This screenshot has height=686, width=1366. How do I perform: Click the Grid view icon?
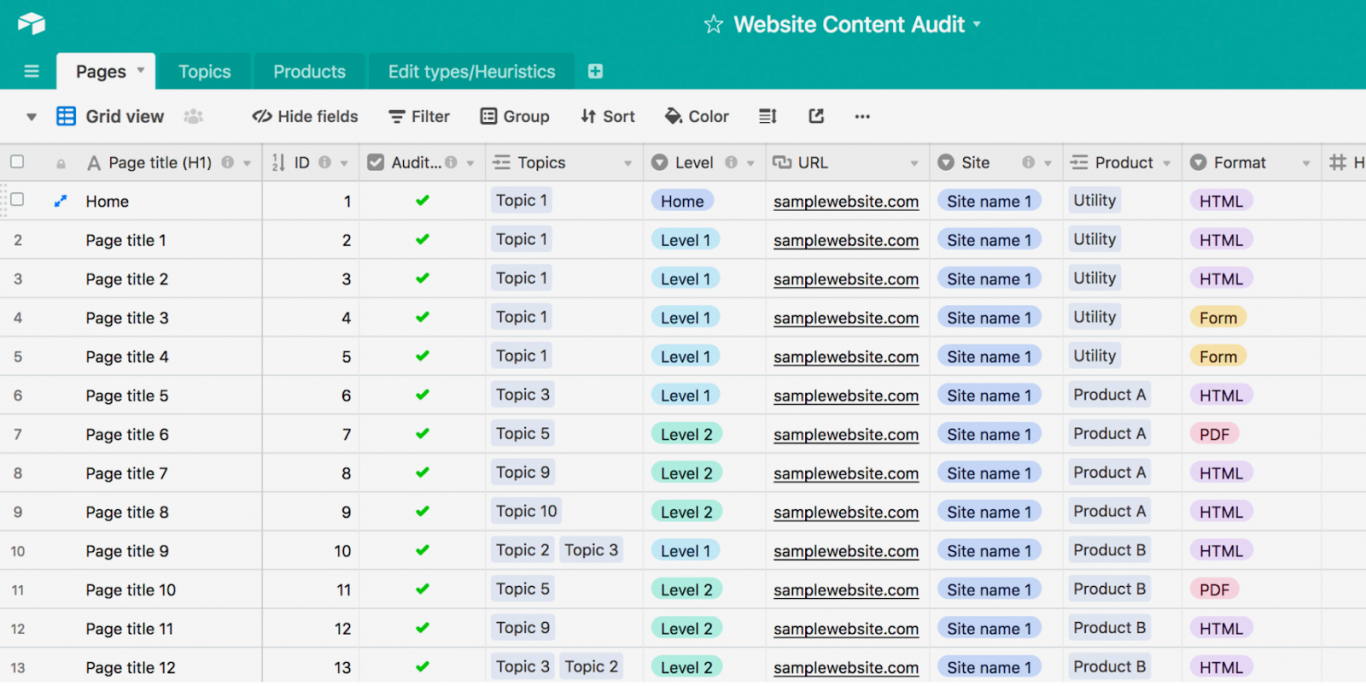coord(66,116)
